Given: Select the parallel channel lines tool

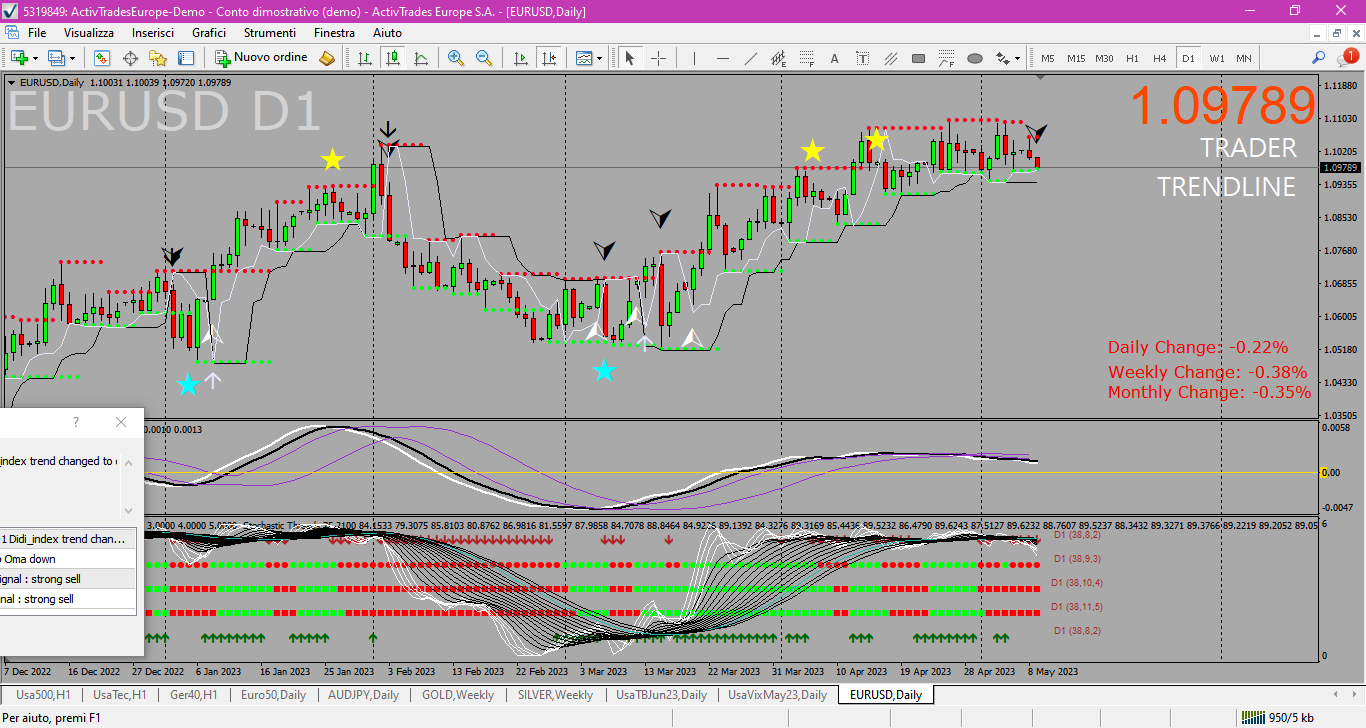Looking at the screenshot, I should pyautogui.click(x=890, y=58).
